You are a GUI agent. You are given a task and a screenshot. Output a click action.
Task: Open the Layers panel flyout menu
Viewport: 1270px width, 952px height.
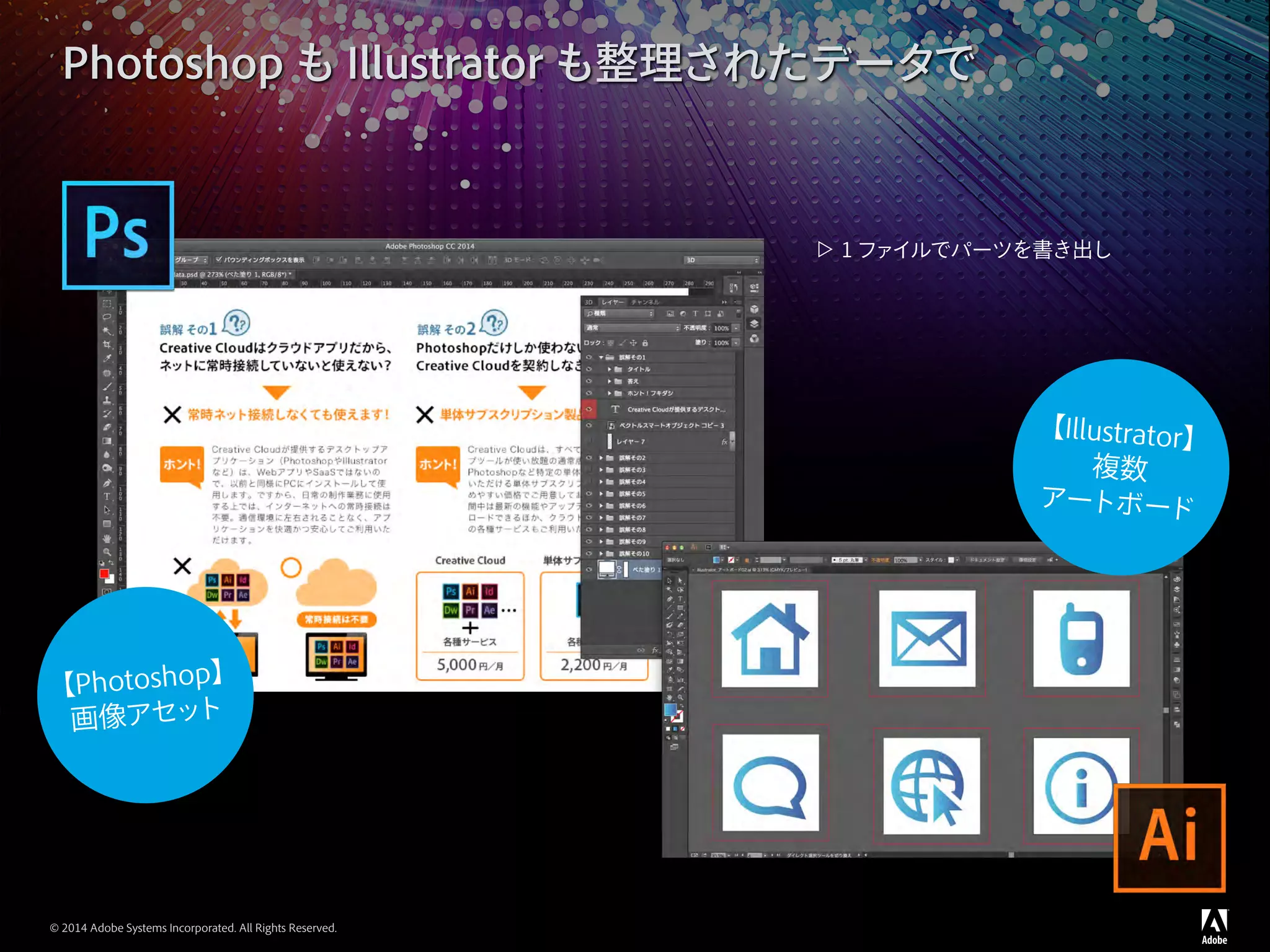736,302
